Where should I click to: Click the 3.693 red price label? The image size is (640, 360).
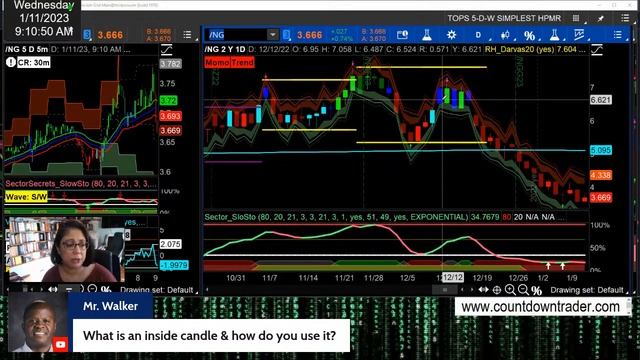point(170,116)
